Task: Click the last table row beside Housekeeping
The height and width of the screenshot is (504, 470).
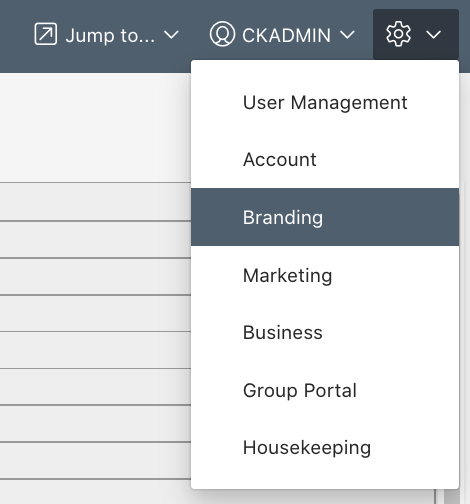Action: tap(95, 461)
